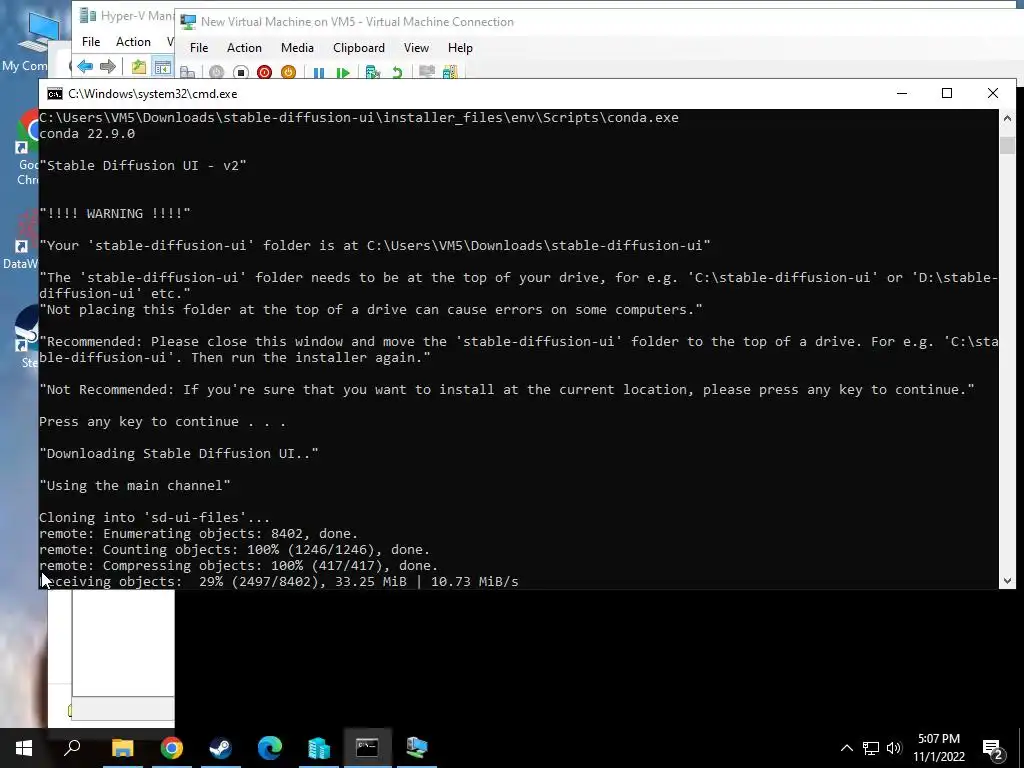Click the "Receiving objects: 29%" progress line
Viewport: 1024px width, 768px height.
coord(279,581)
